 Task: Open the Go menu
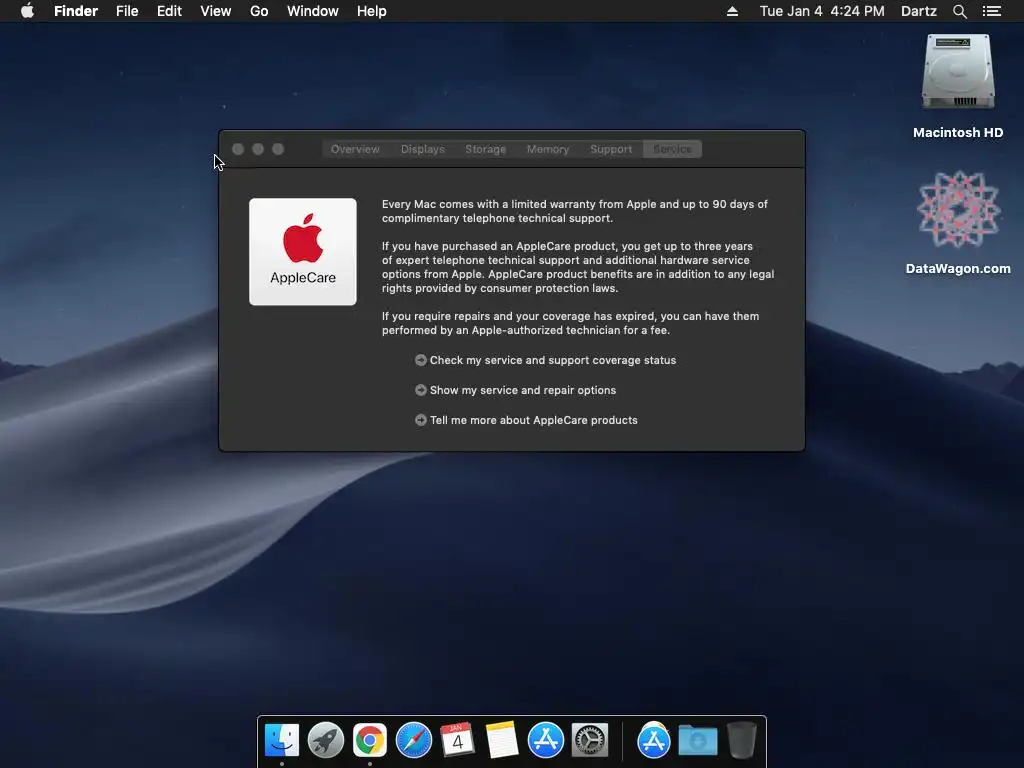pyautogui.click(x=259, y=11)
